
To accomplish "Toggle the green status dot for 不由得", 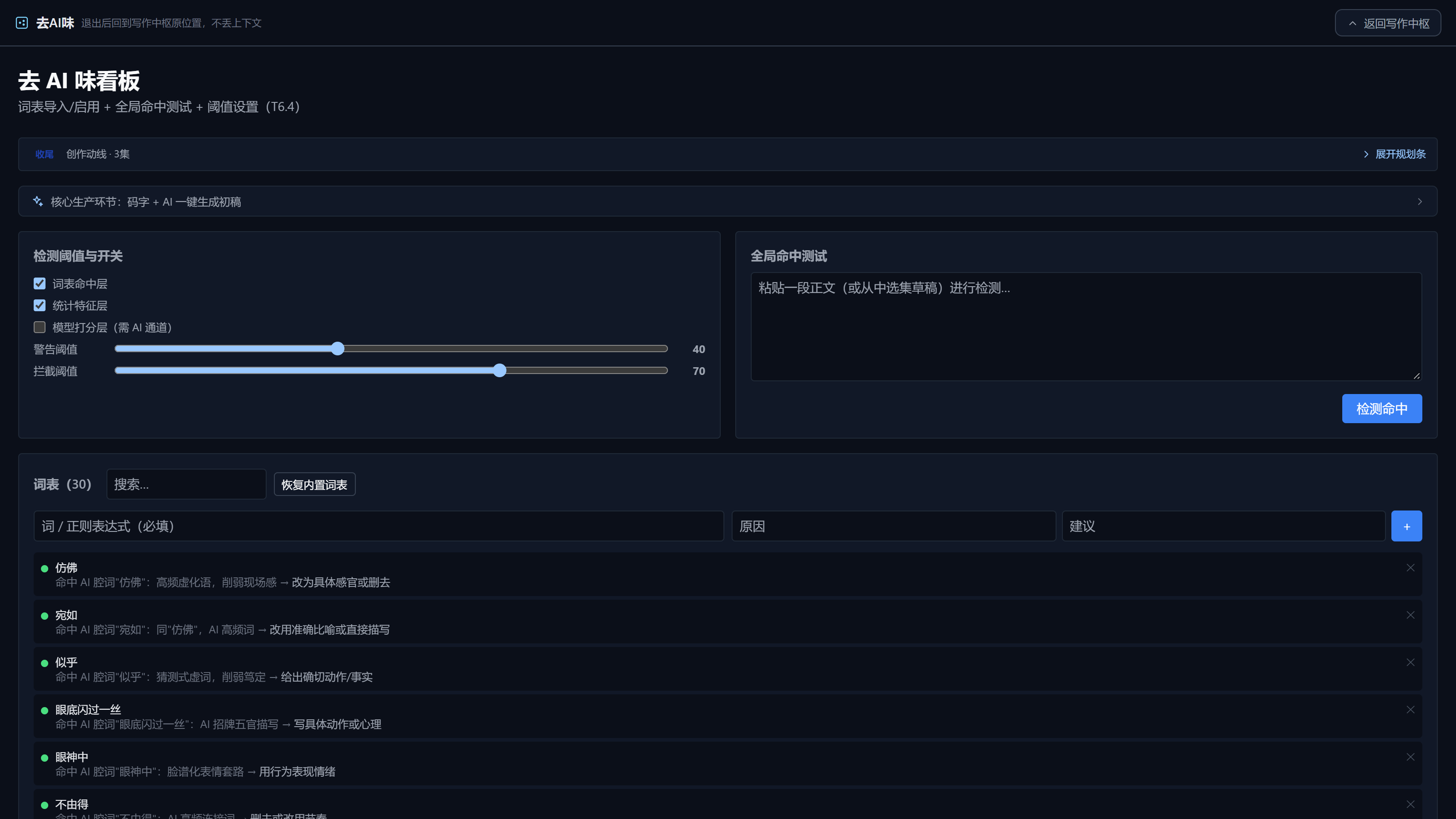I will pos(45,805).
